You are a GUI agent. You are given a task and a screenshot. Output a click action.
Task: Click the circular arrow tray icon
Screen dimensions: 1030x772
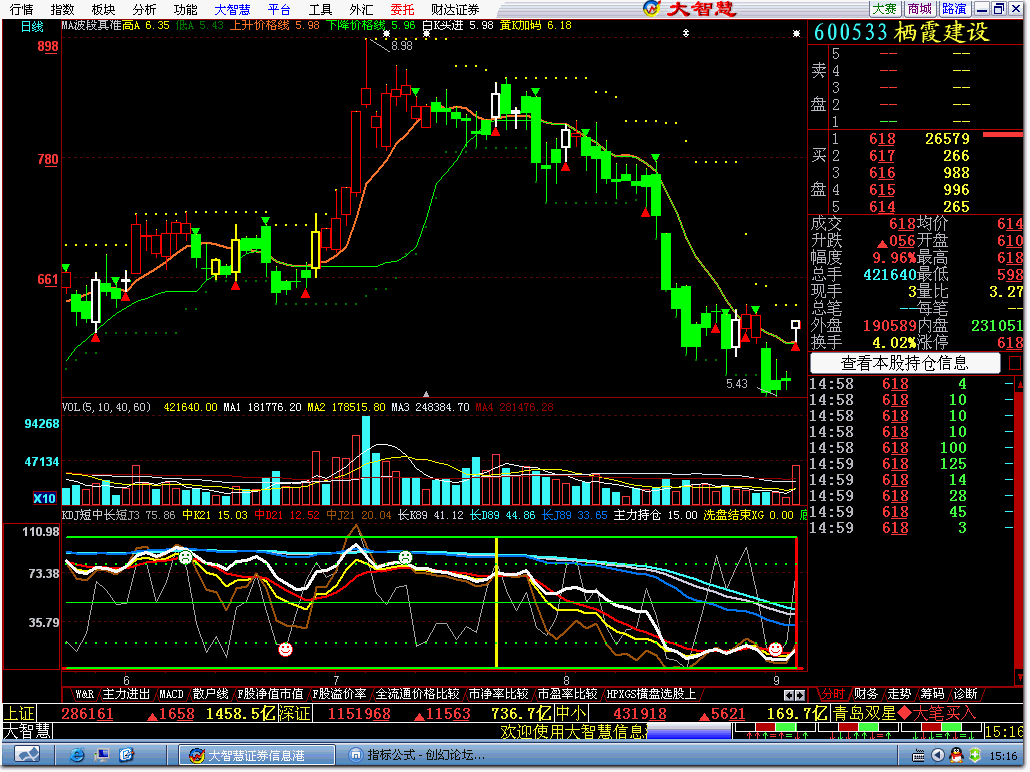(937, 755)
